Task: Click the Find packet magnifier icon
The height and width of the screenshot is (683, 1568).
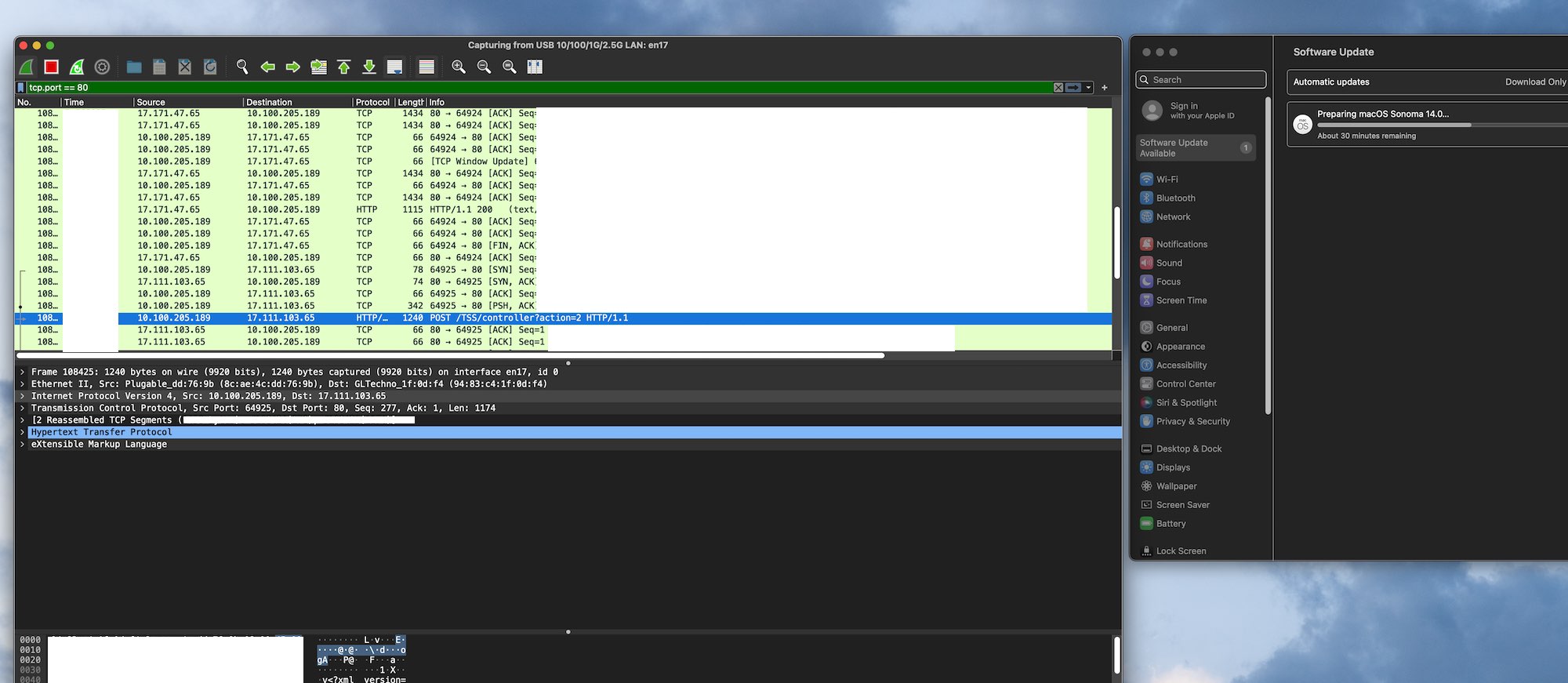Action: [x=242, y=67]
